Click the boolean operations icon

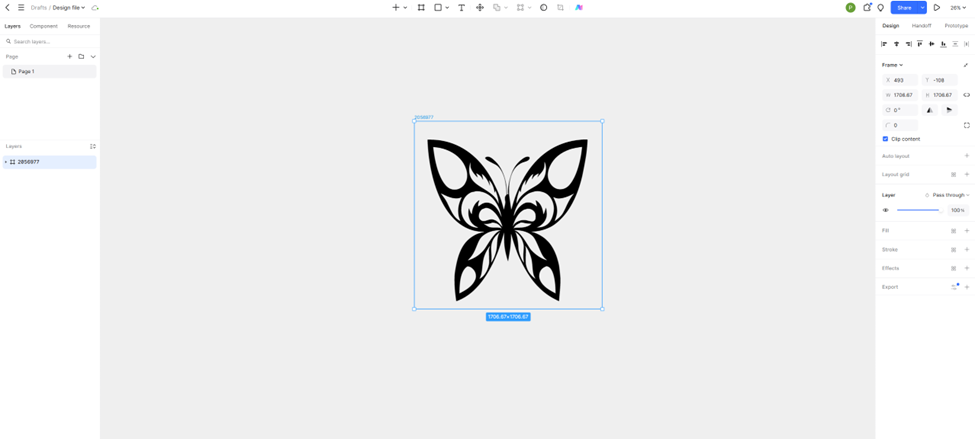pos(496,7)
